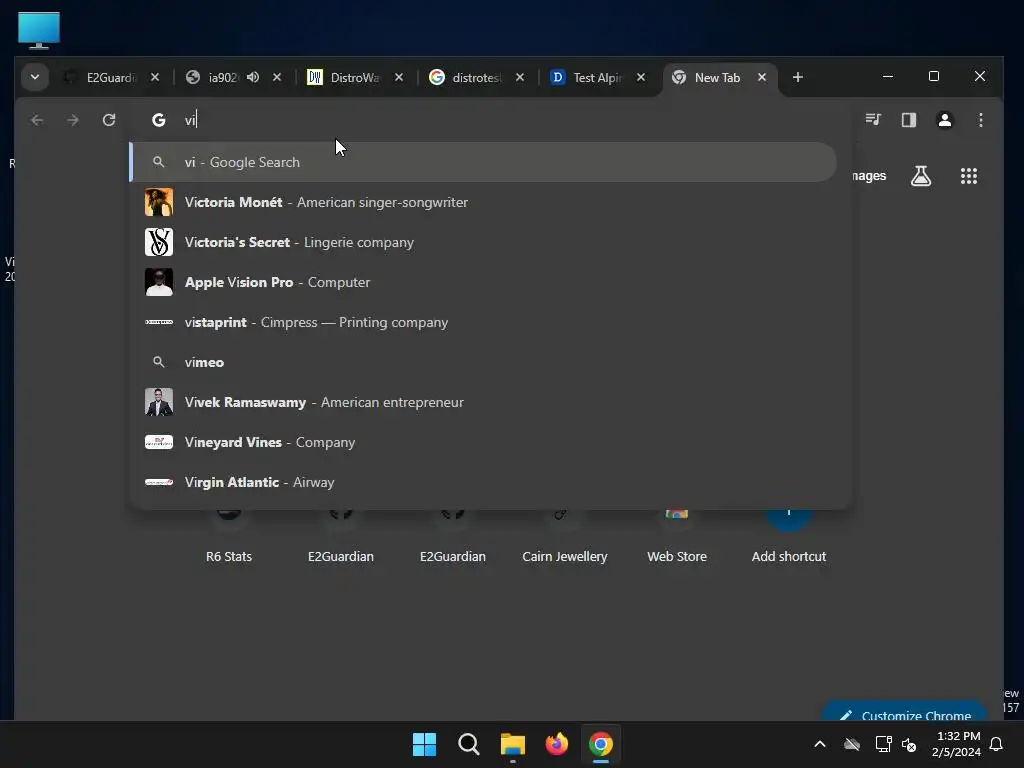1024x768 pixels.
Task: Select the Victoria Monét suggestion
Action: point(483,202)
